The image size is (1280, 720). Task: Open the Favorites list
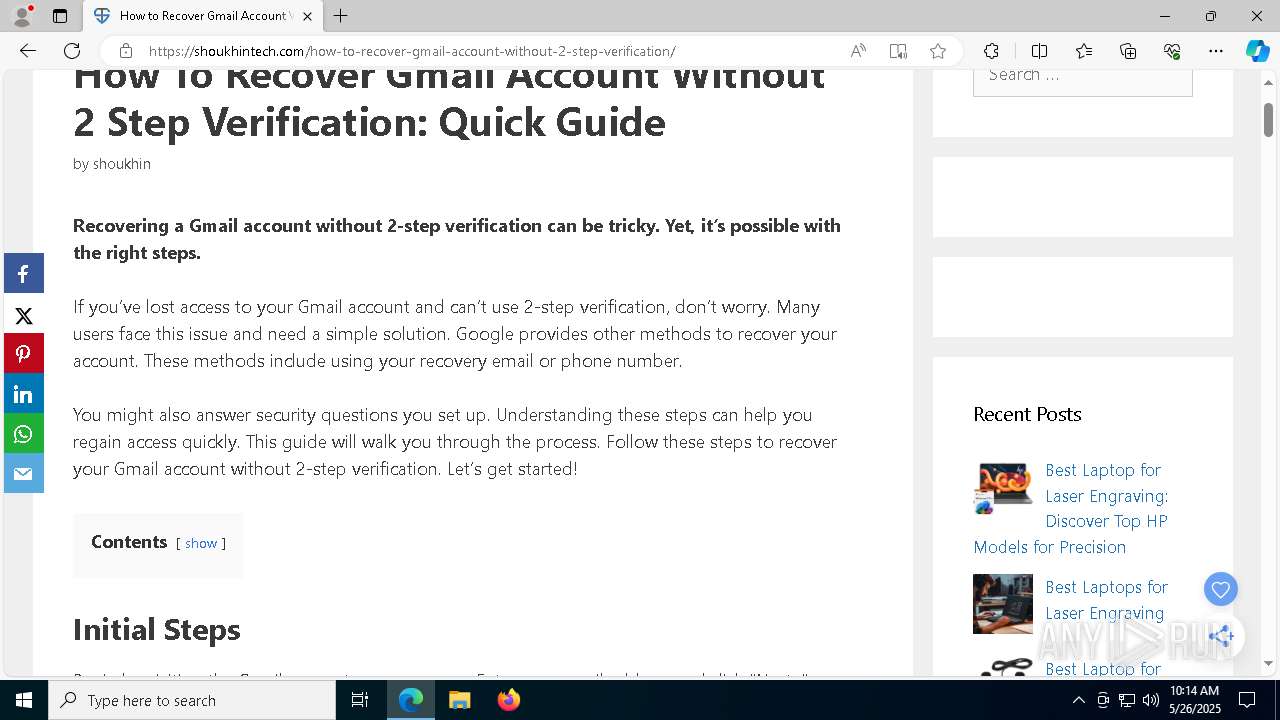[1084, 51]
